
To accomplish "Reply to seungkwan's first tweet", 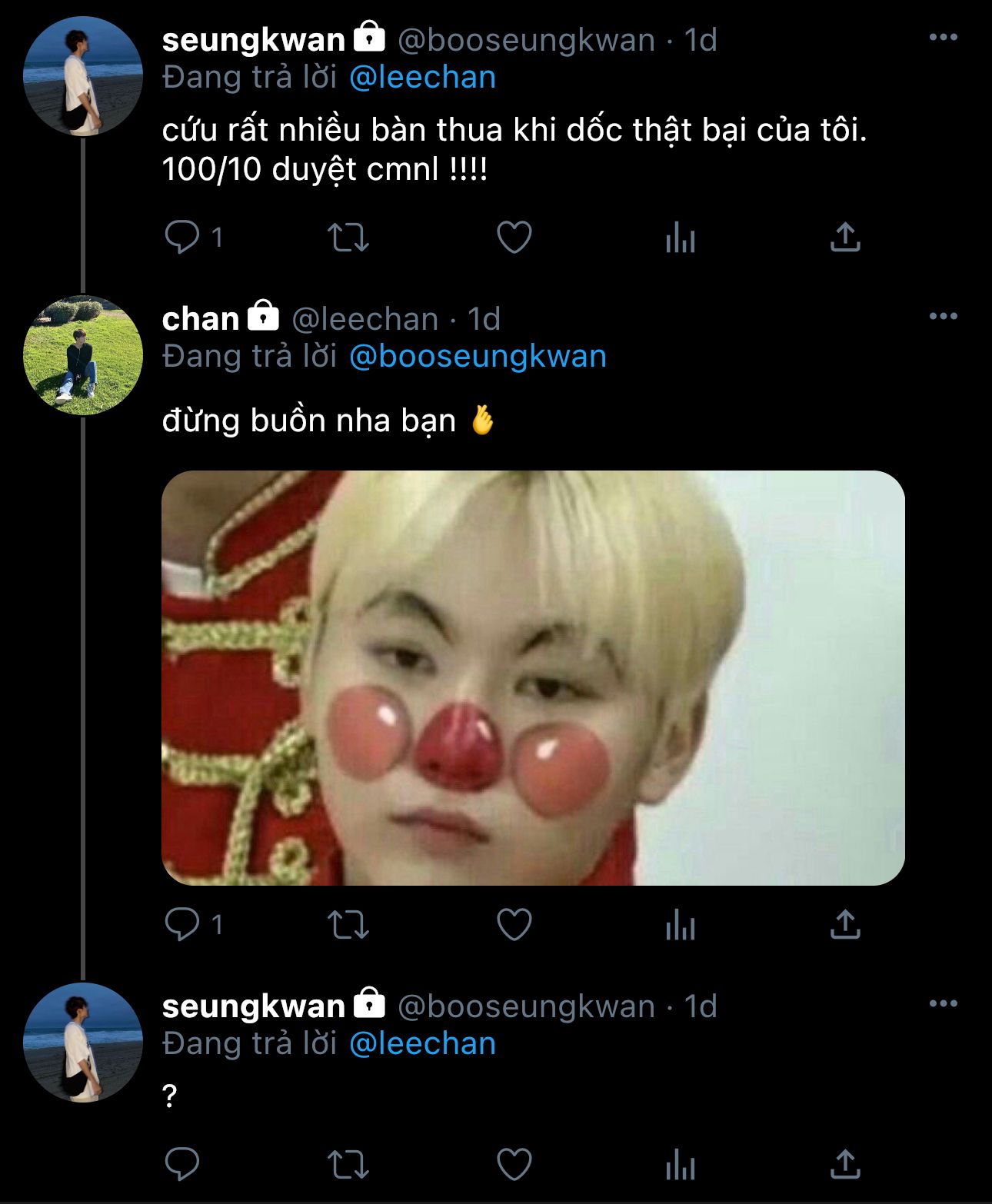I will point(182,237).
